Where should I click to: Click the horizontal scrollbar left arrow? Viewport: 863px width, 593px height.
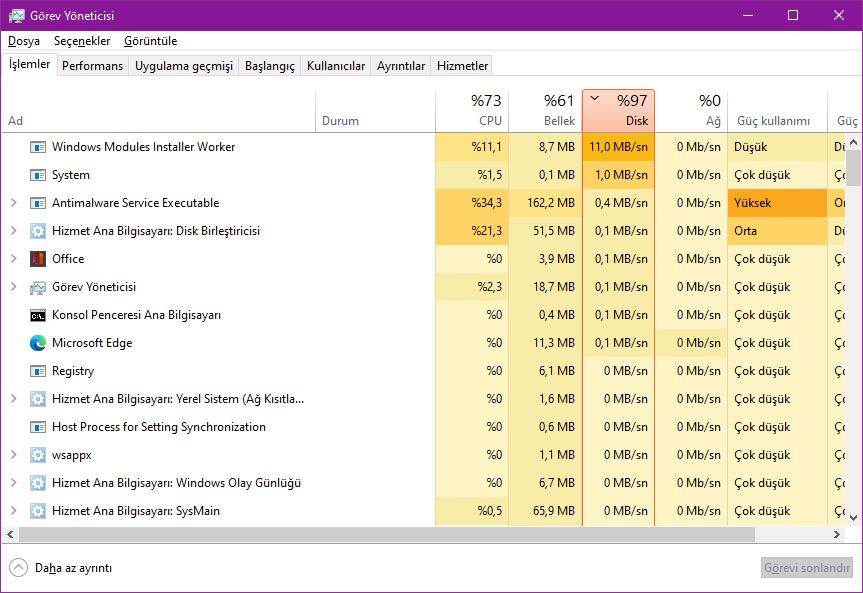[10, 535]
